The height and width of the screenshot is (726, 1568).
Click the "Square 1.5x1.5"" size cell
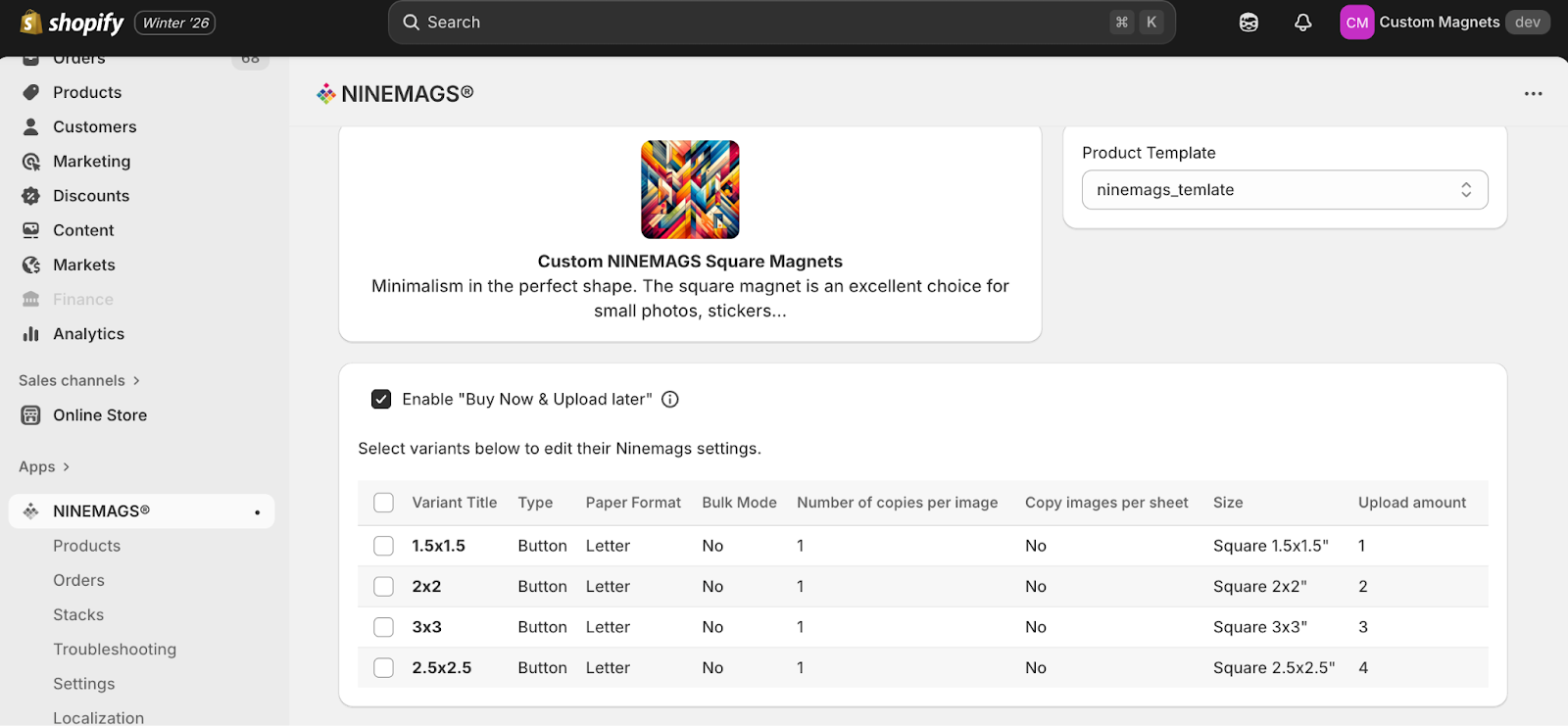(1271, 546)
